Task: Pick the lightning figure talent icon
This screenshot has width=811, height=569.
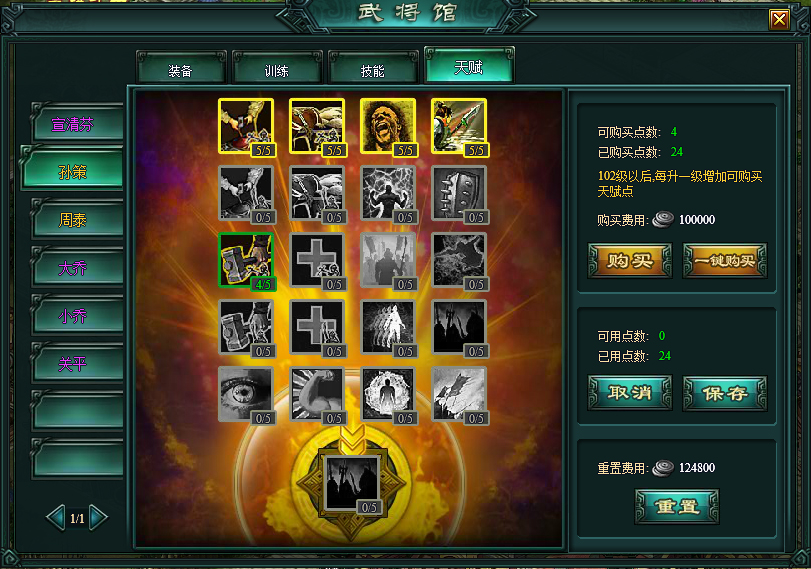Action: pyautogui.click(x=388, y=193)
